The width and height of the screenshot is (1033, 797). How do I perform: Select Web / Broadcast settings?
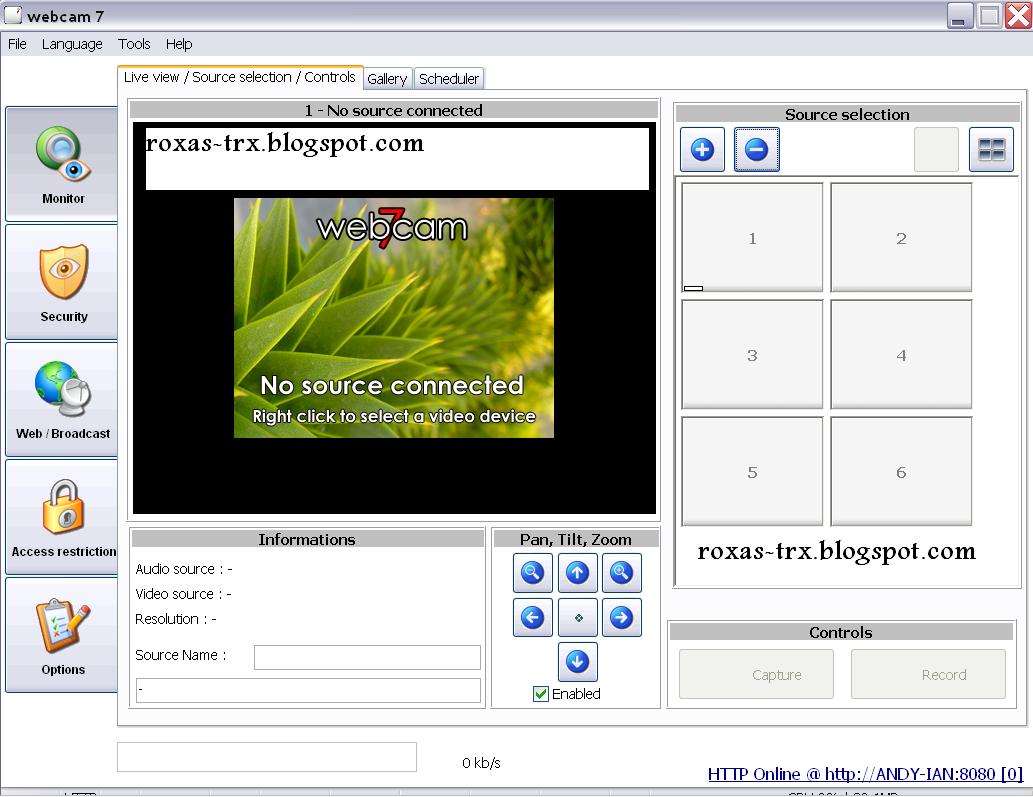click(x=62, y=399)
